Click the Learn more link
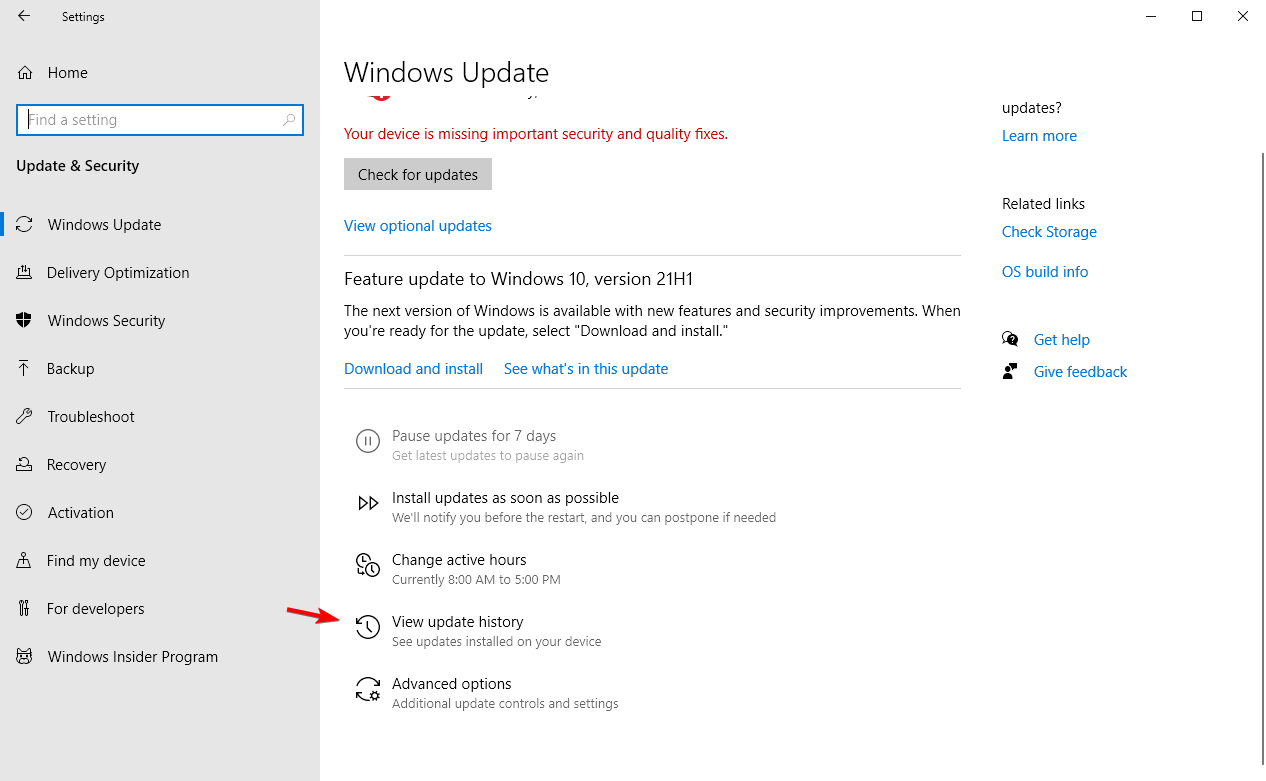Viewport: 1266px width, 781px height. pyautogui.click(x=1039, y=136)
